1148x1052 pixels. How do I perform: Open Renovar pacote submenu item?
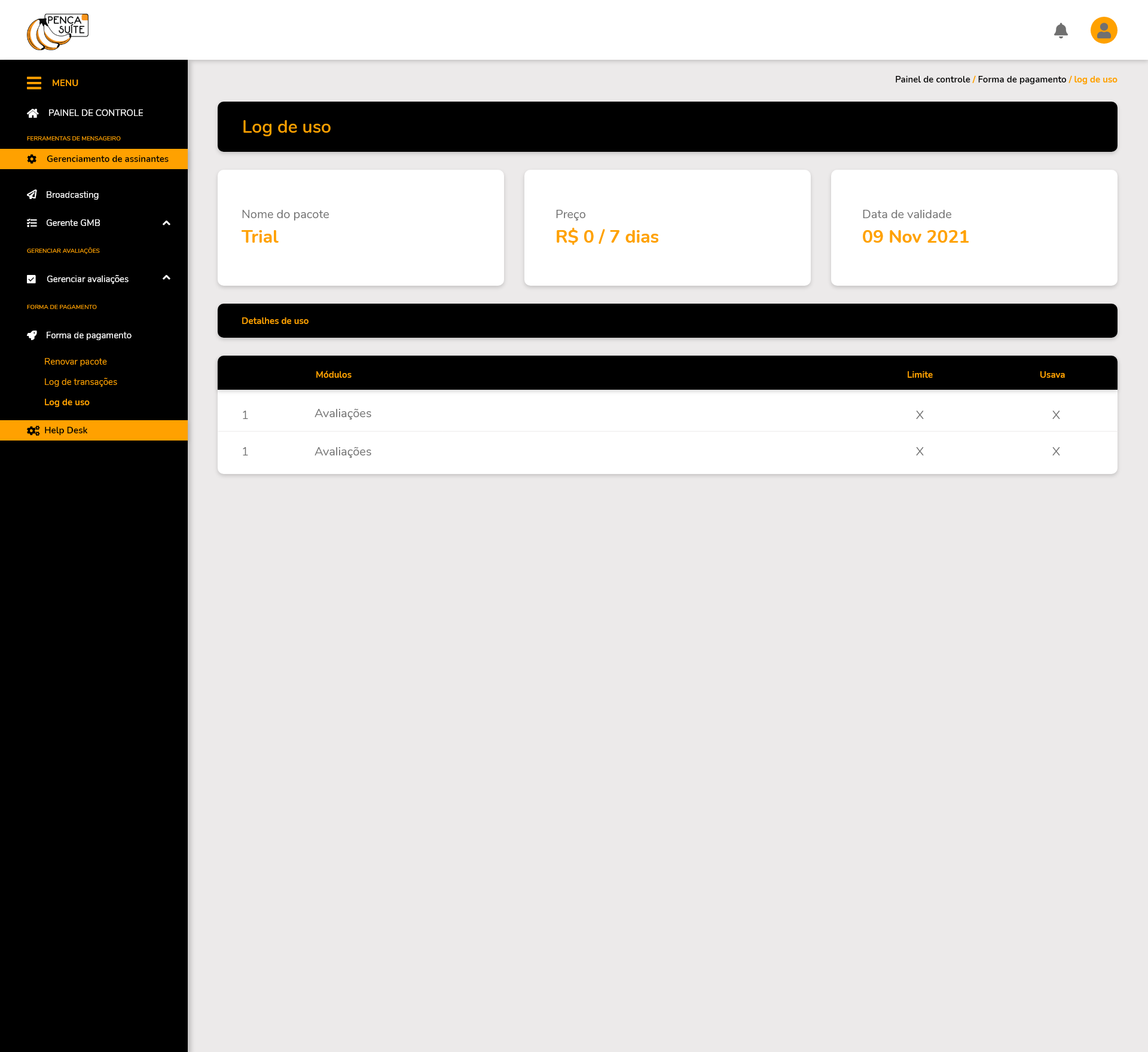pos(75,362)
